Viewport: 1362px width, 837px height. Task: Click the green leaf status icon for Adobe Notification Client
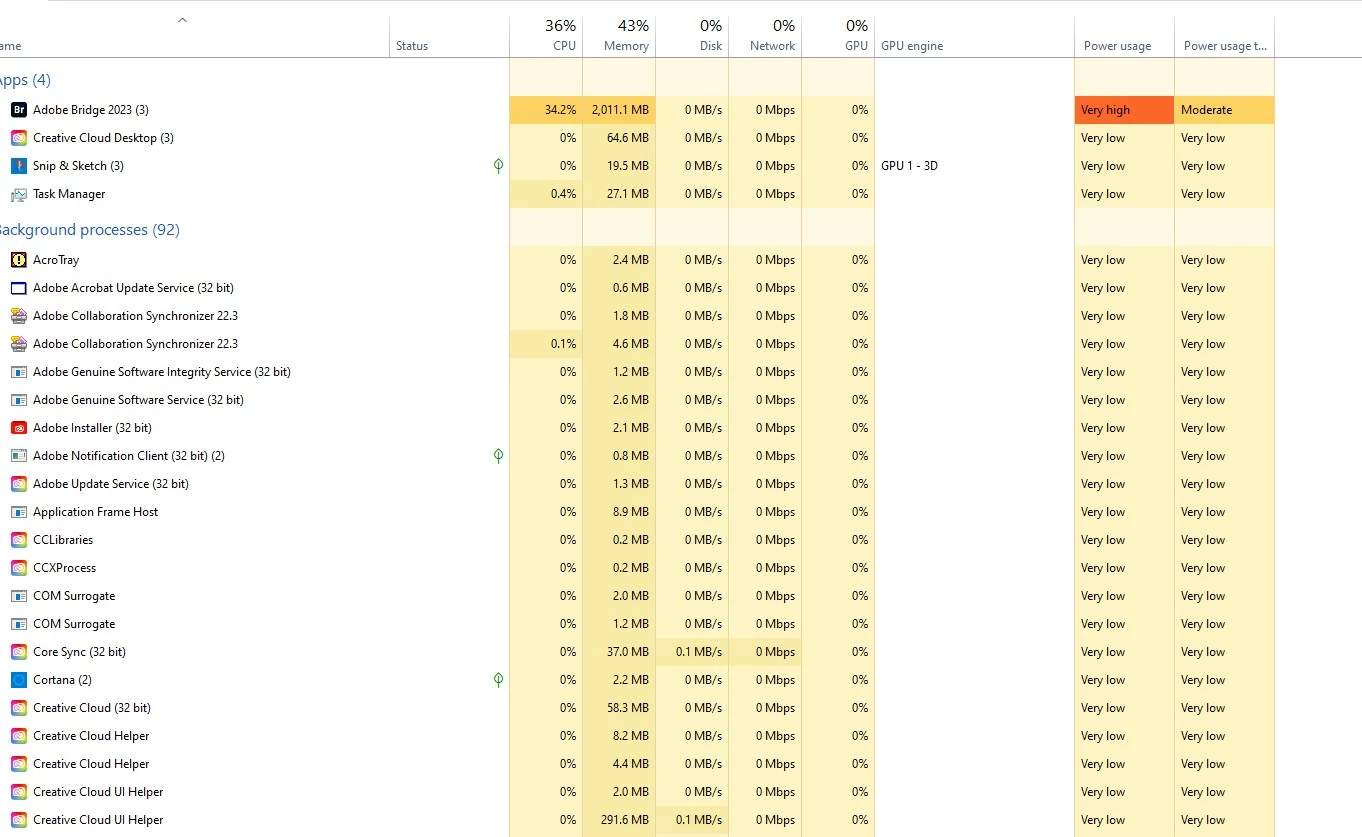(x=498, y=456)
